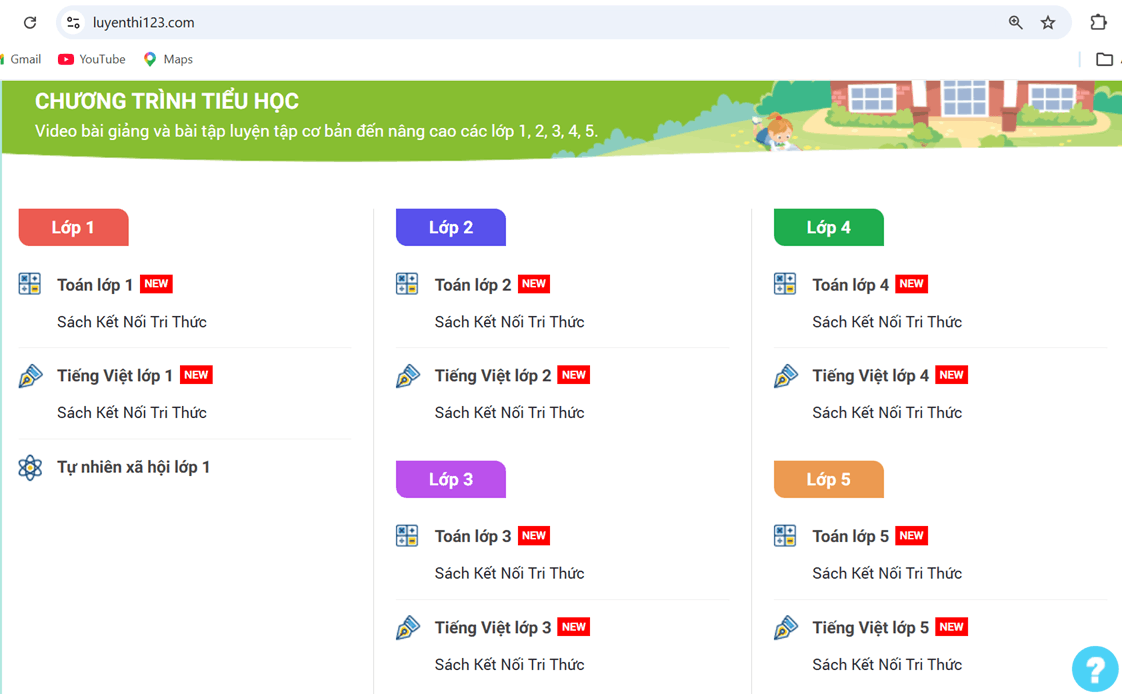Select the purple Lớp 3 button
Viewport: 1122px width, 694px height.
click(451, 479)
